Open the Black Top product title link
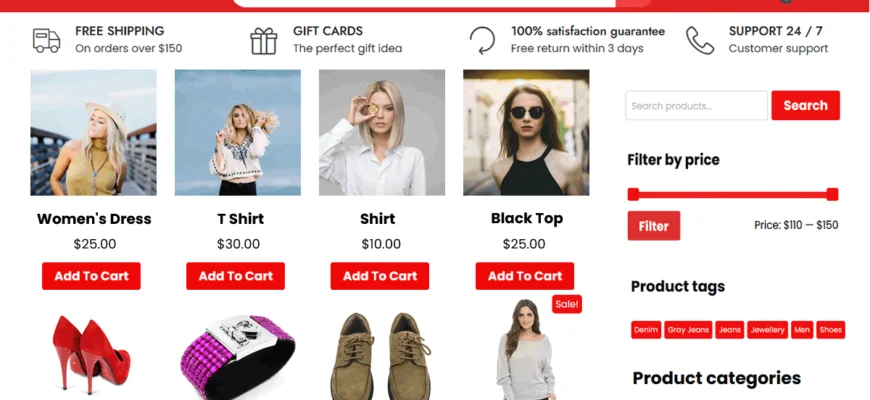Image resolution: width=870 pixels, height=400 pixels. click(x=527, y=219)
